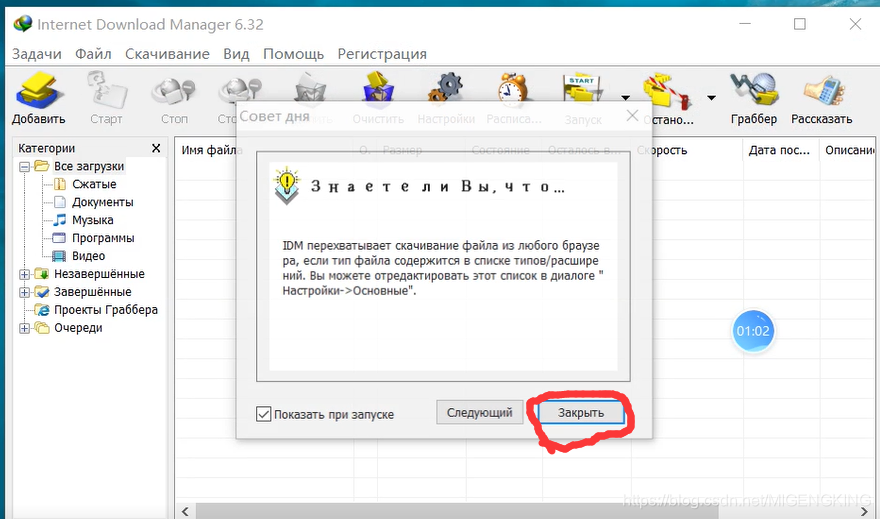Viewport: 880px width, 519px height.
Task: Click the horizontal scrollbar left arrow
Action: pyautogui.click(x=185, y=511)
